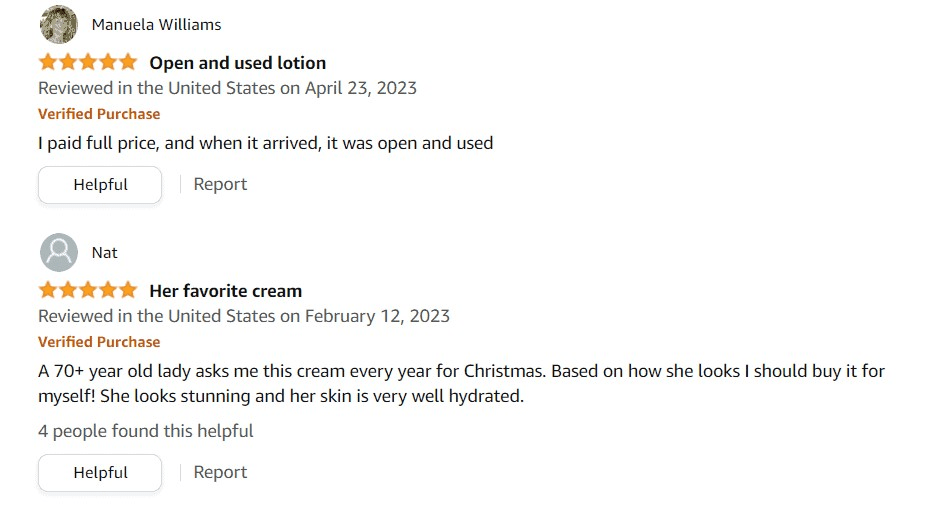Click Verified Purchase on Nat's review
The image size is (925, 511).
pos(99,342)
